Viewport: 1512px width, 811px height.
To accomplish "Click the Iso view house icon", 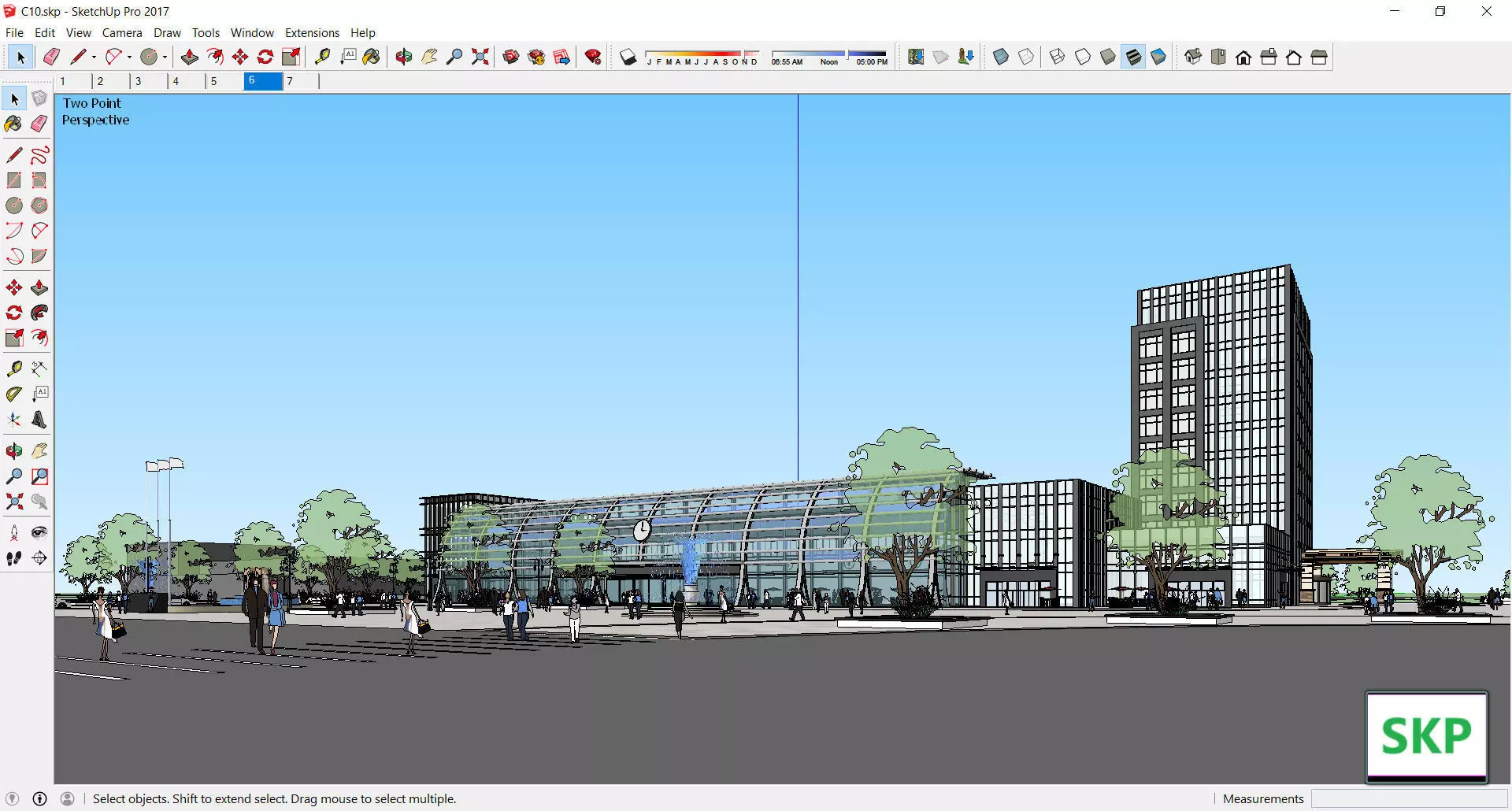I will point(1193,57).
